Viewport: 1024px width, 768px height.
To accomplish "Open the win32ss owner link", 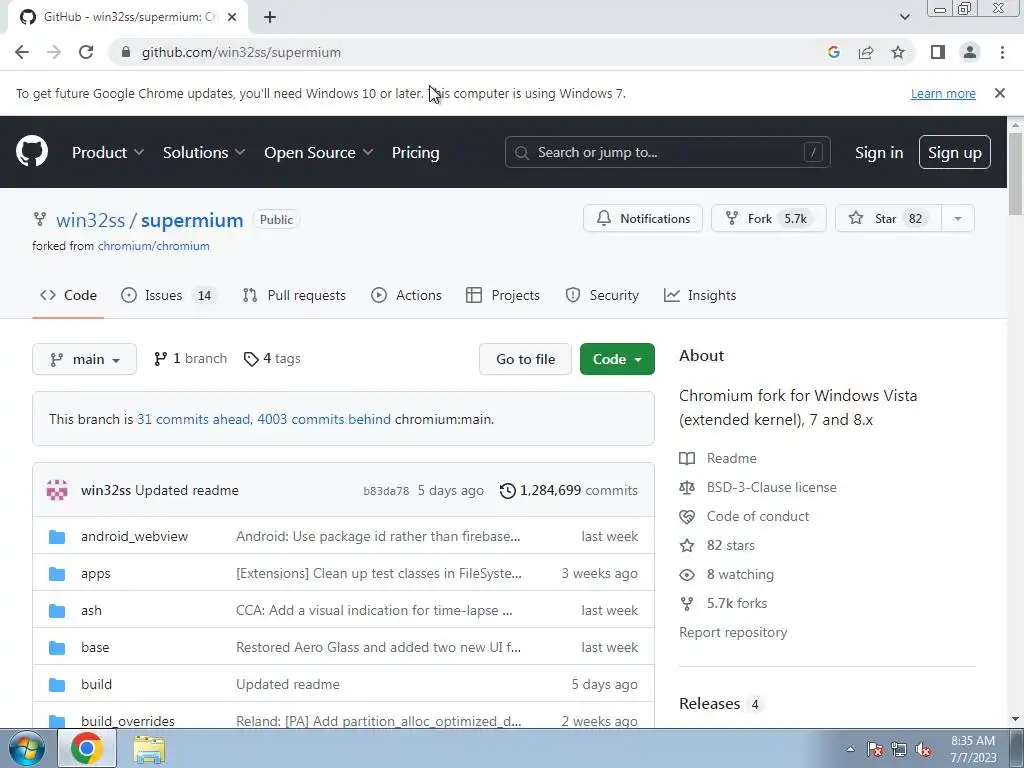I will click(x=90, y=220).
